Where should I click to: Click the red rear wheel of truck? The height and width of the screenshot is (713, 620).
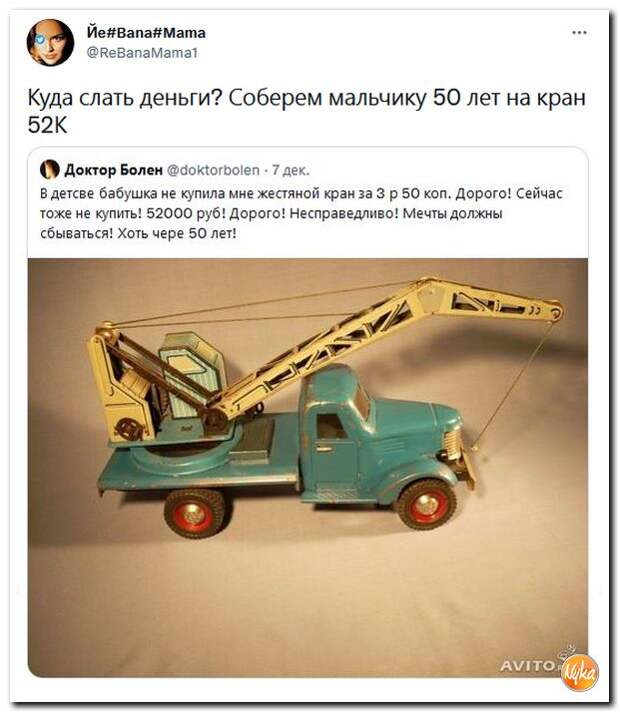pos(194,513)
